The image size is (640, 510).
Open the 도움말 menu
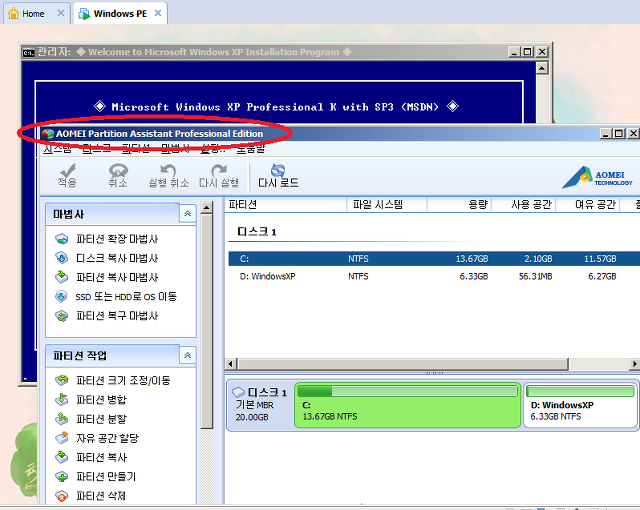[251, 149]
